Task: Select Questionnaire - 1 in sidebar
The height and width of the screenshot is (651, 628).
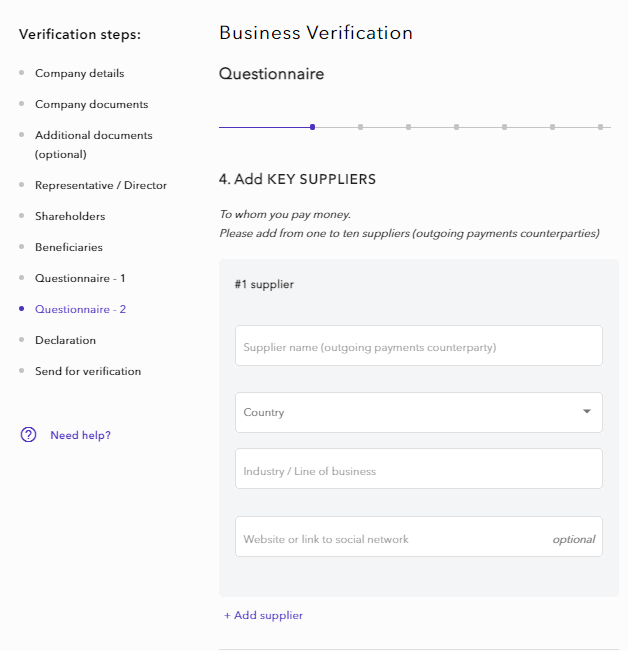Action: click(x=80, y=278)
